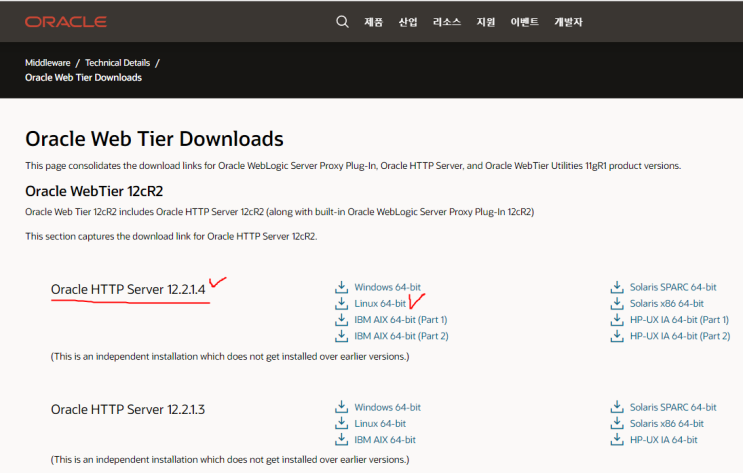Click download icon for IBM AIX 64-bit (Part 2)
This screenshot has height=473, width=743.
pos(341,336)
